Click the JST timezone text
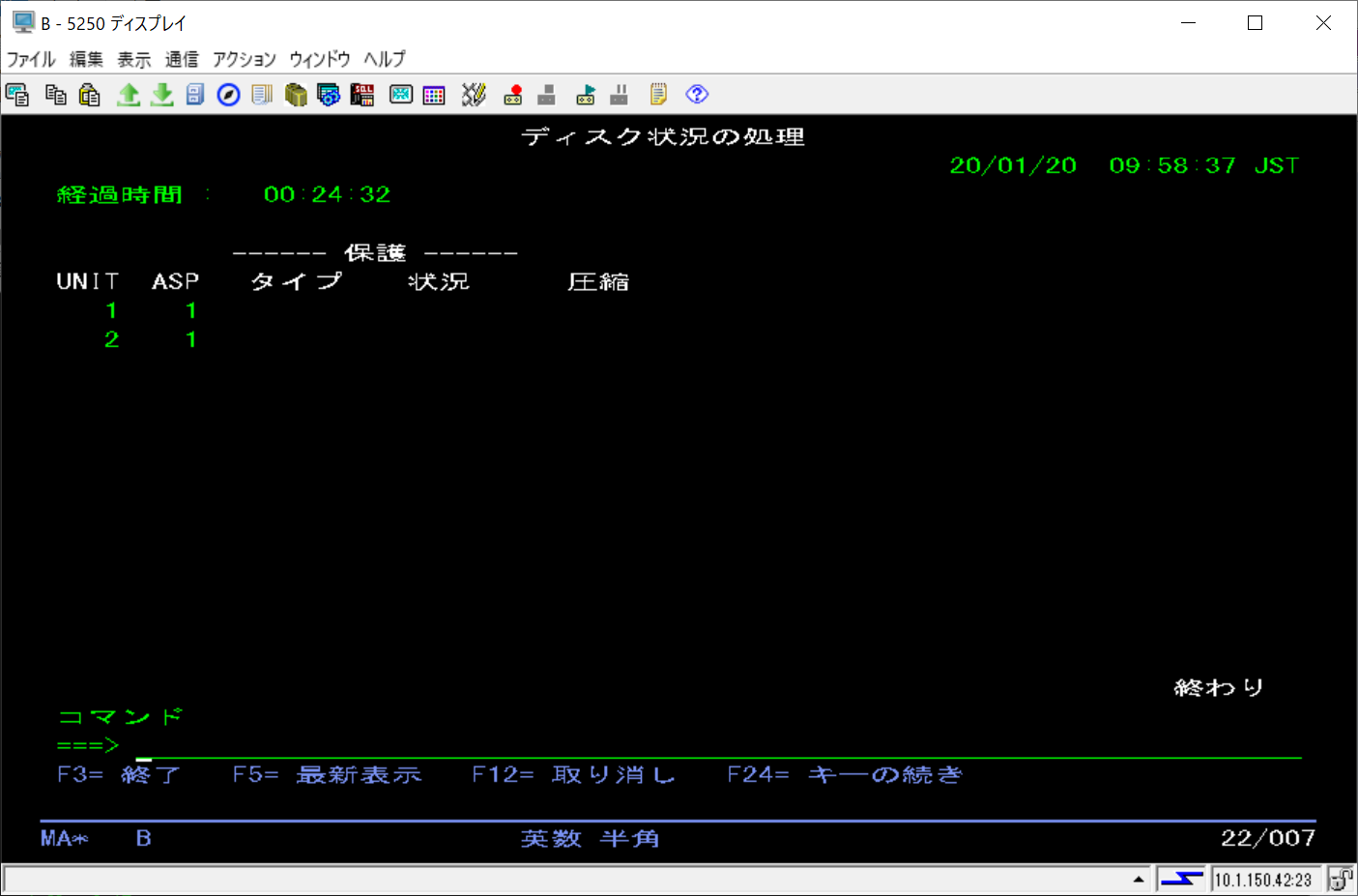1358x896 pixels. click(x=1277, y=165)
